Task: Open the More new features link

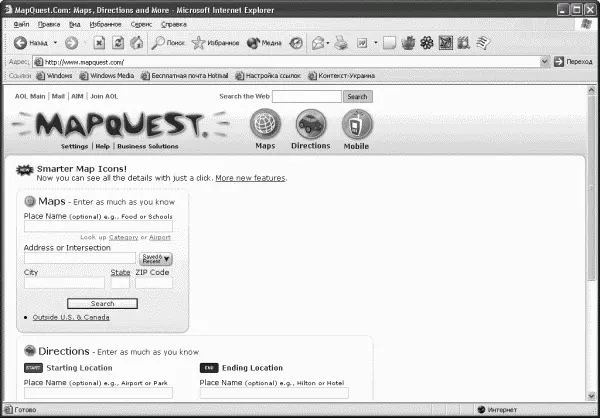Action: (x=250, y=178)
